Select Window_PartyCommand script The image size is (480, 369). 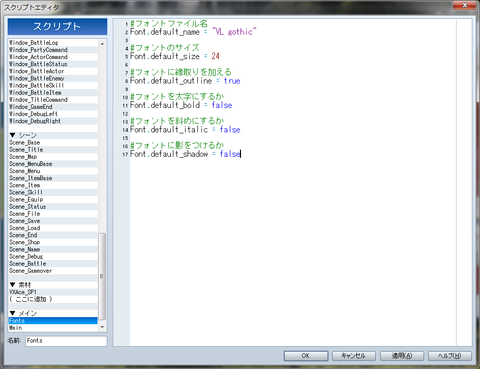[53, 50]
